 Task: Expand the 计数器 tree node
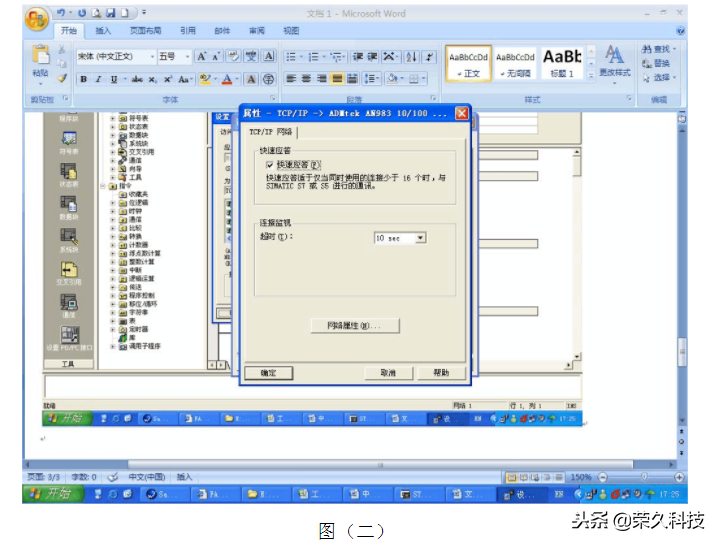pos(112,245)
